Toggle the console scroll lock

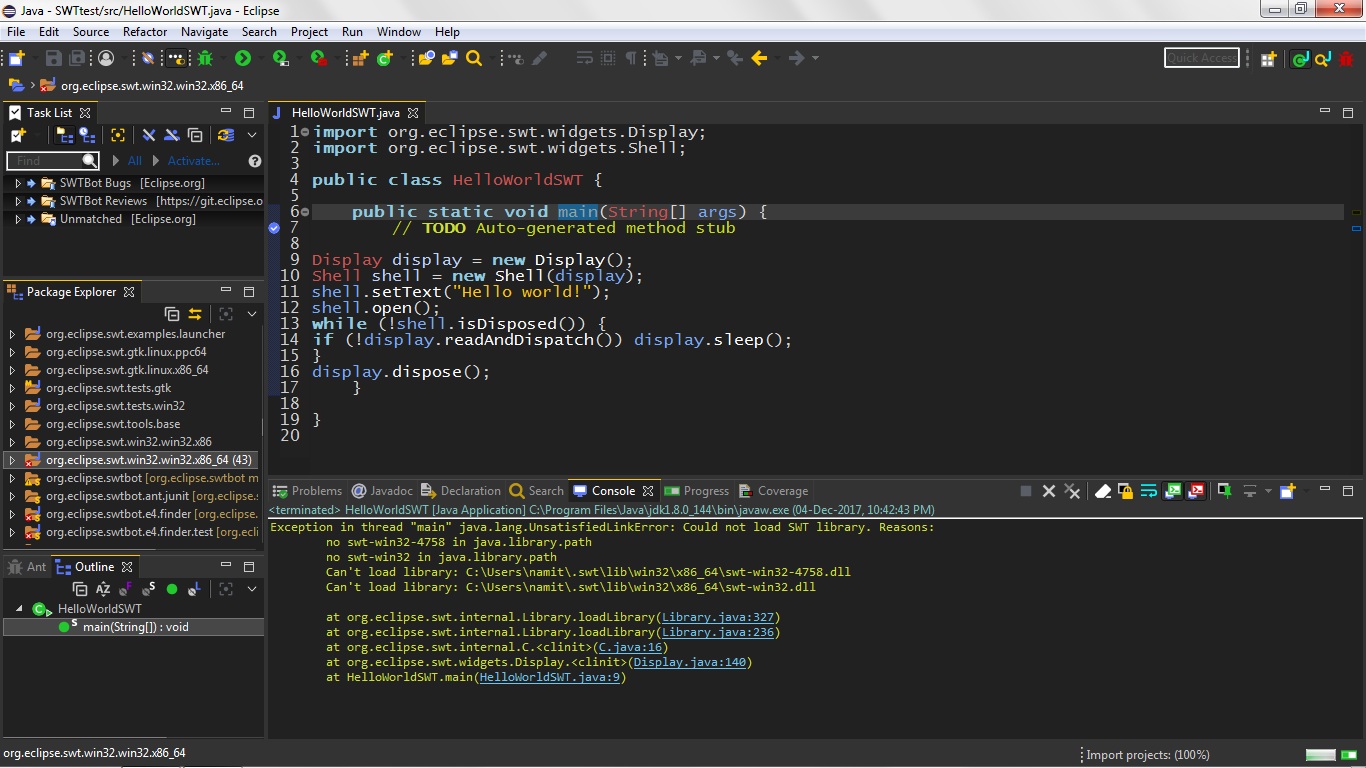tap(1125, 491)
